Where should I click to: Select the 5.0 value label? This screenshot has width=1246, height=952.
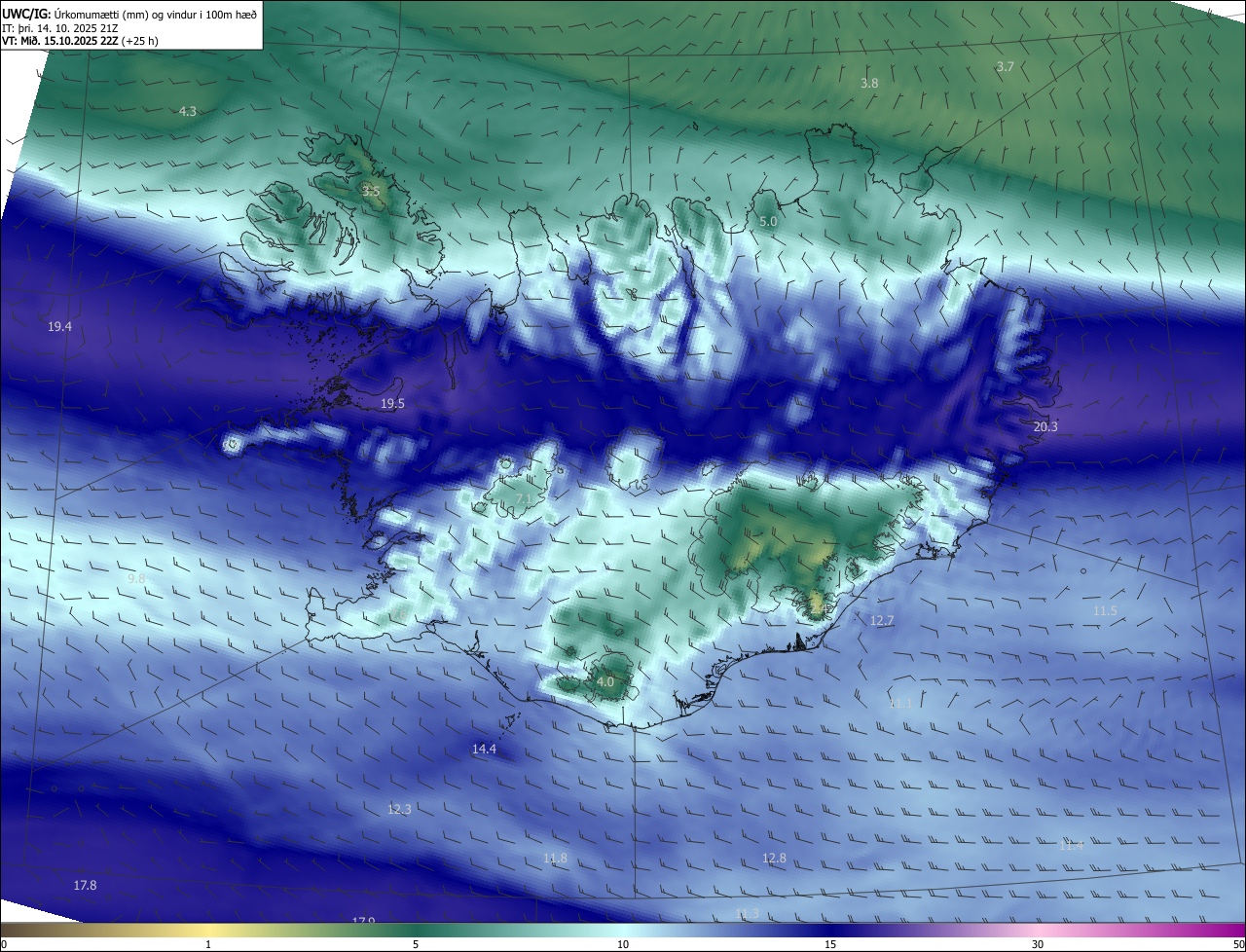[x=768, y=222]
